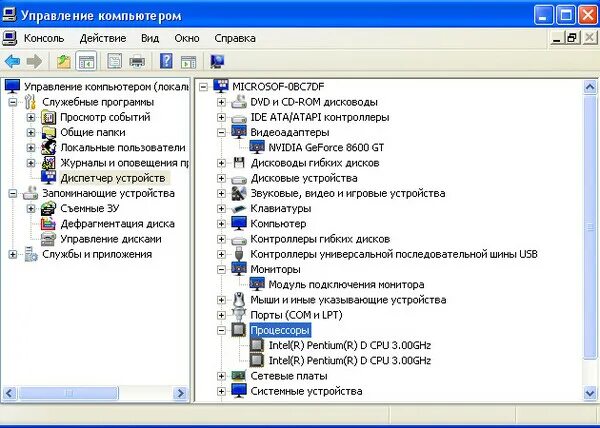The height and width of the screenshot is (428, 600).
Task: Click the Back arrow toolbar icon
Action: [13, 61]
